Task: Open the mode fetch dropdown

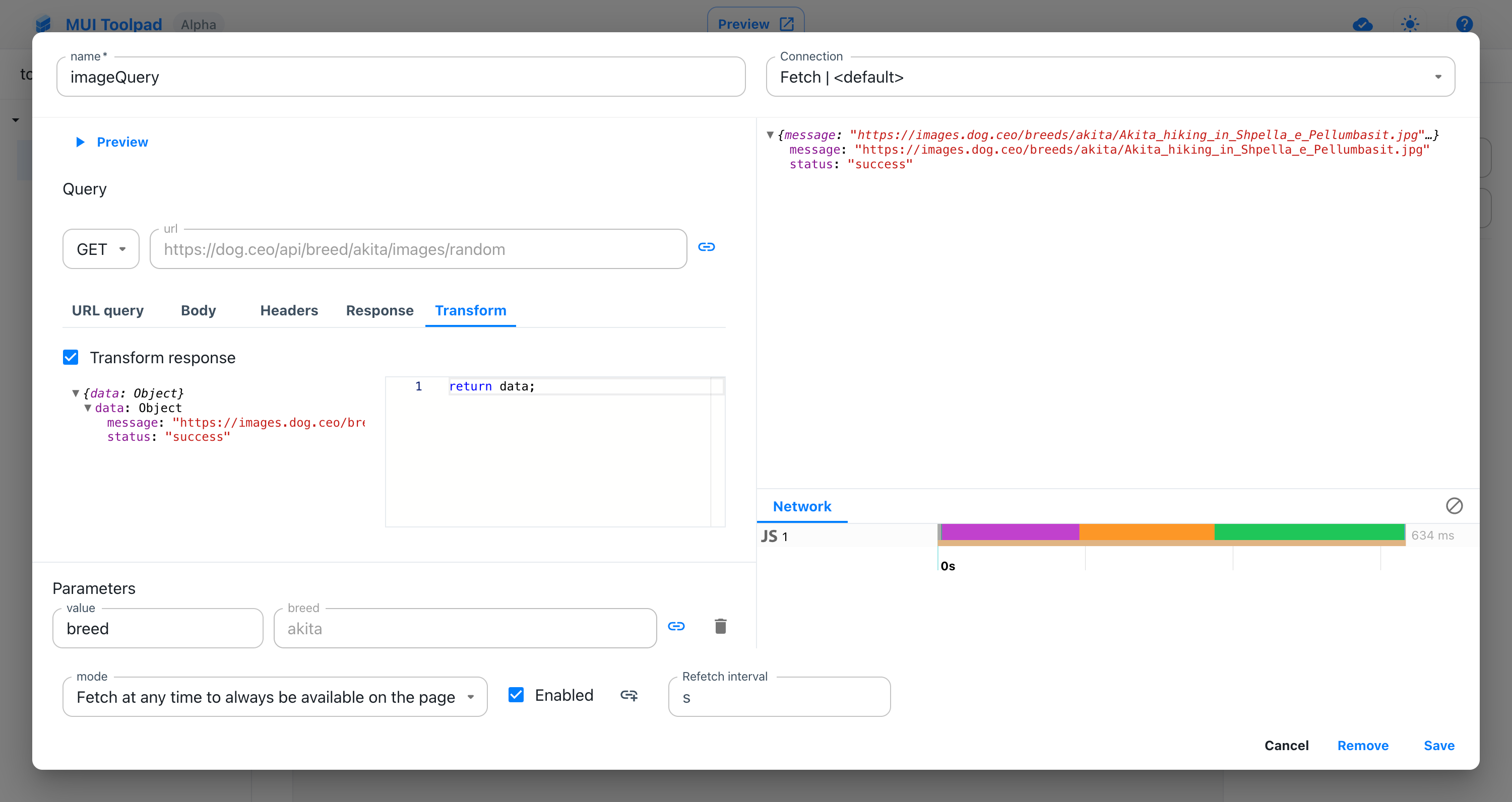Action: [275, 696]
